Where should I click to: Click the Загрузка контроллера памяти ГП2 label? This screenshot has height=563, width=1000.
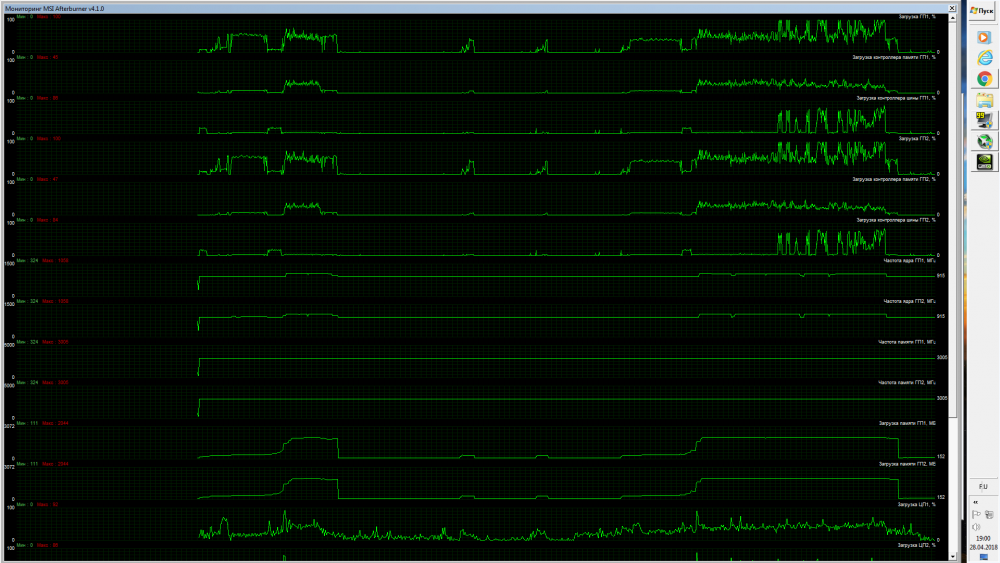click(x=893, y=179)
